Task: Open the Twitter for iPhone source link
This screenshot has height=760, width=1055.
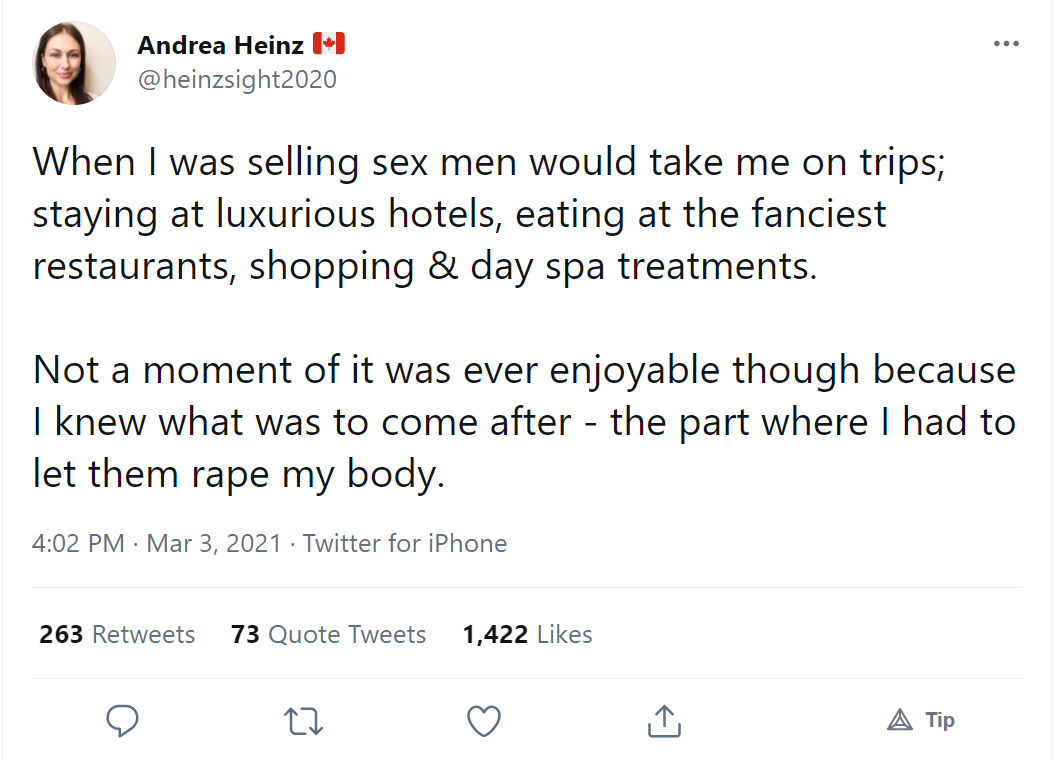Action: pos(404,543)
